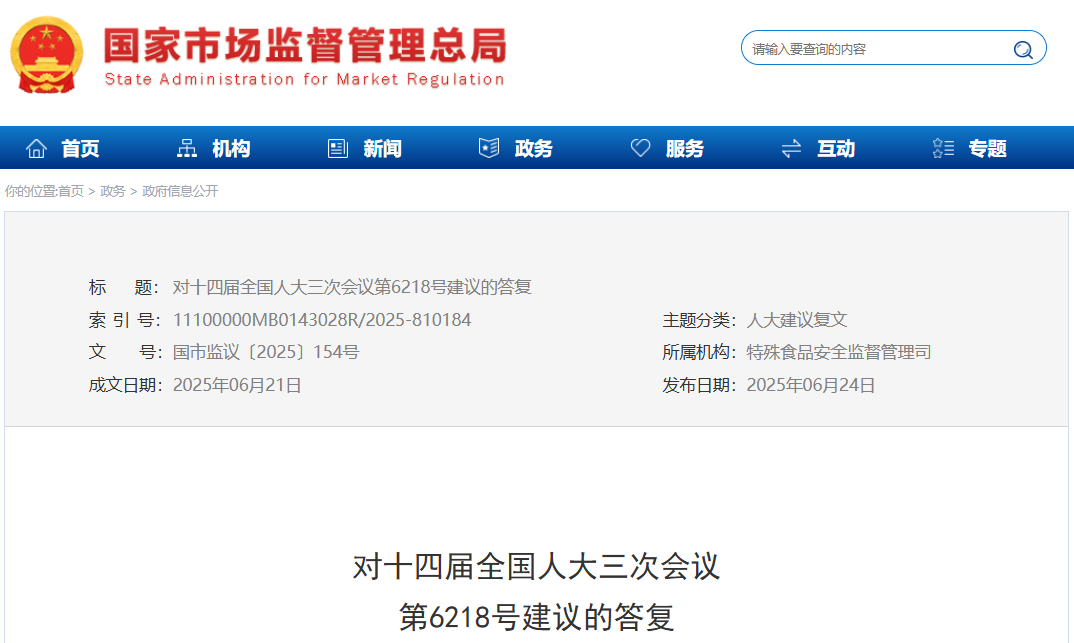1074x643 pixels.
Task: Select 政务 in the navigation bar
Action: [533, 149]
